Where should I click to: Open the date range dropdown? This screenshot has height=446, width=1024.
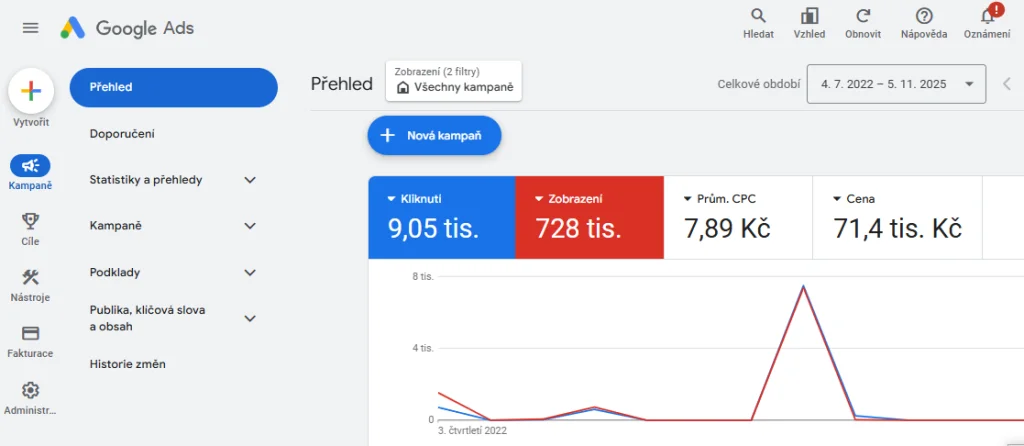coord(896,84)
